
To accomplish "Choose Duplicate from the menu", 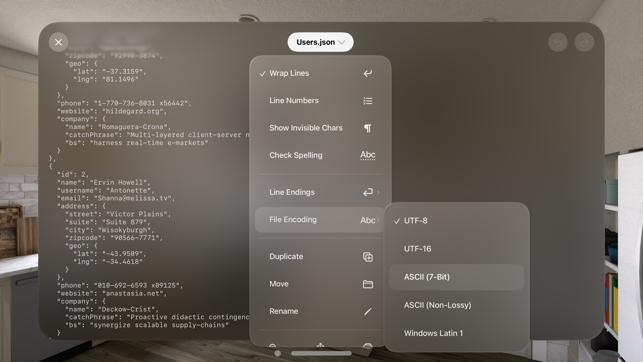I will tap(320, 257).
